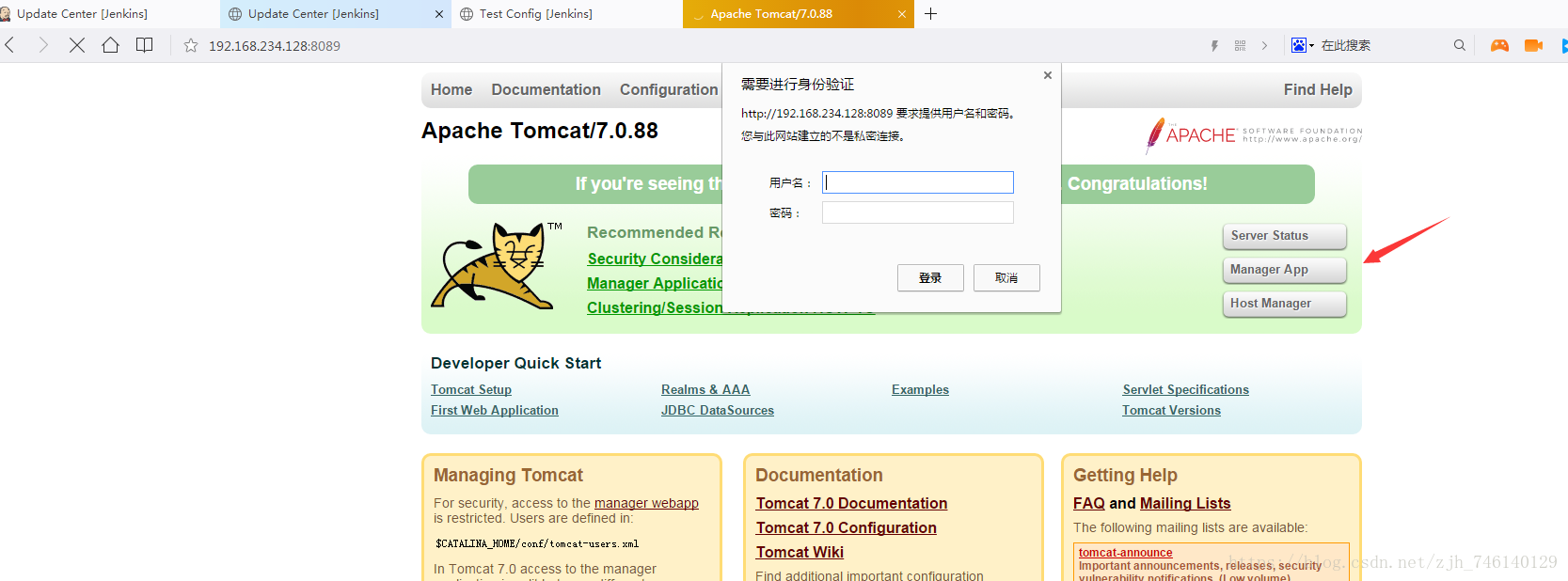Click the 登录 login button

(930, 277)
